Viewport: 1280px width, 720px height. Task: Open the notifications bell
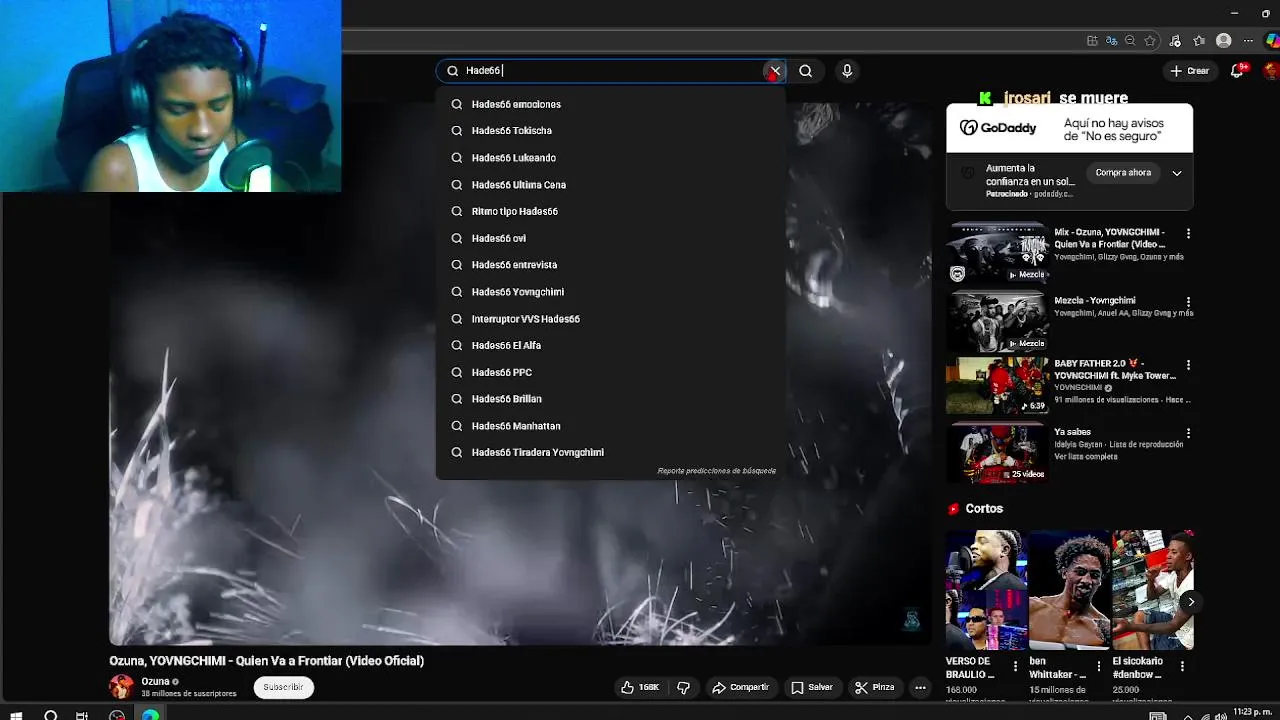(1239, 71)
